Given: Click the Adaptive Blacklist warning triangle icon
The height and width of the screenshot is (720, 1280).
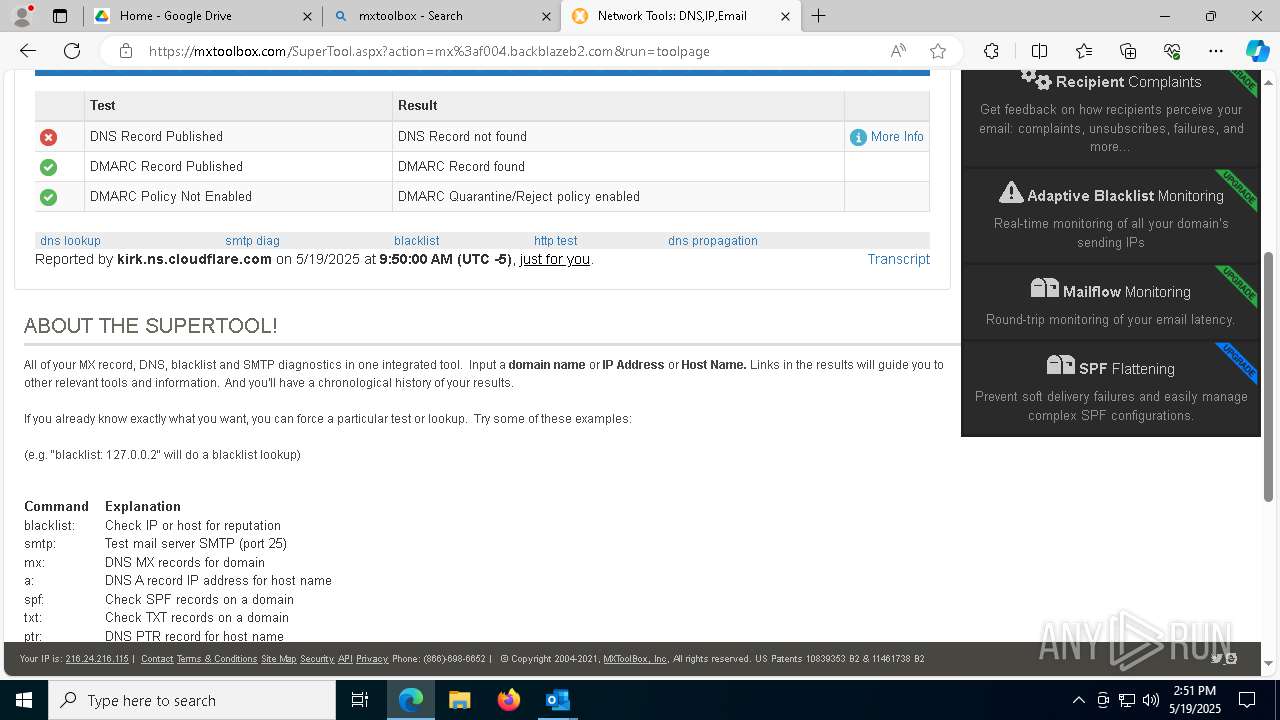Looking at the screenshot, I should tap(1011, 193).
